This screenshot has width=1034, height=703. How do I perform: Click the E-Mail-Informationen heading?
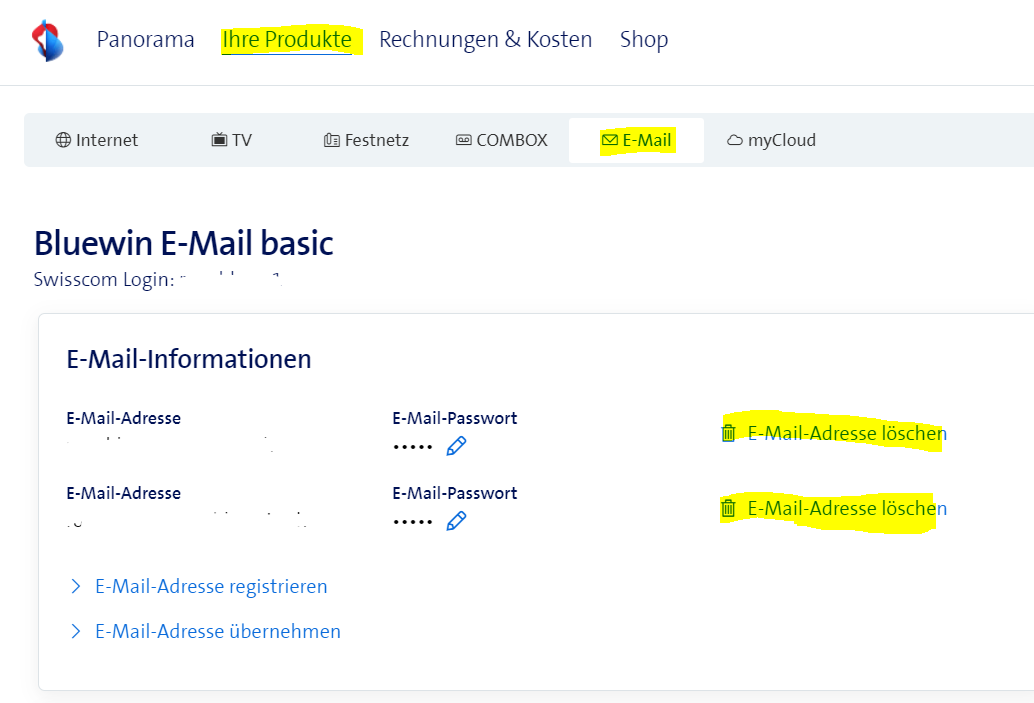tap(189, 359)
